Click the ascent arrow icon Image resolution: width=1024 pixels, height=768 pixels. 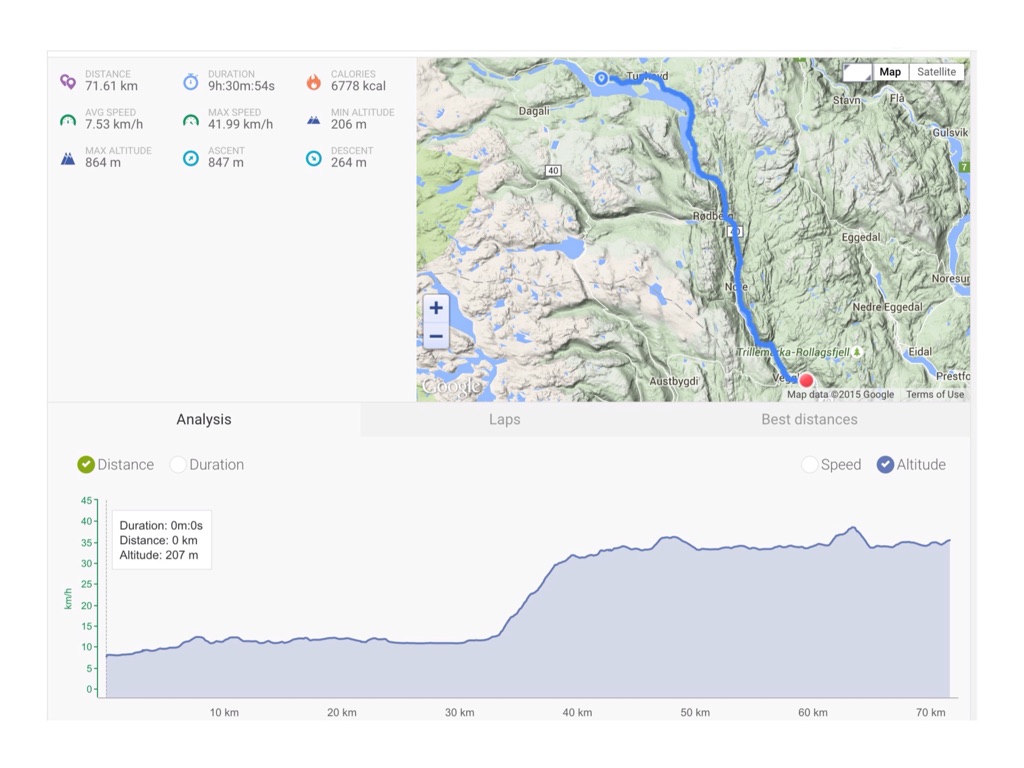point(191,158)
